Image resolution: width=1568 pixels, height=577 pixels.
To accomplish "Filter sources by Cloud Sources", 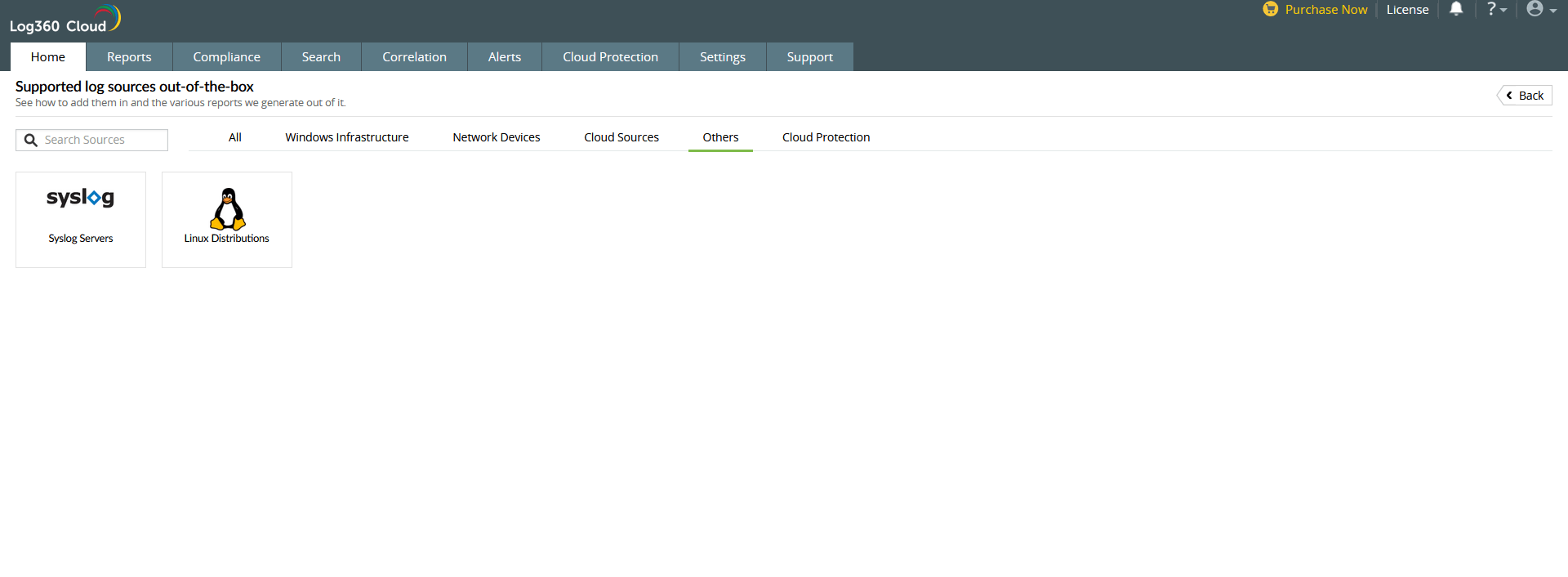I will point(621,137).
